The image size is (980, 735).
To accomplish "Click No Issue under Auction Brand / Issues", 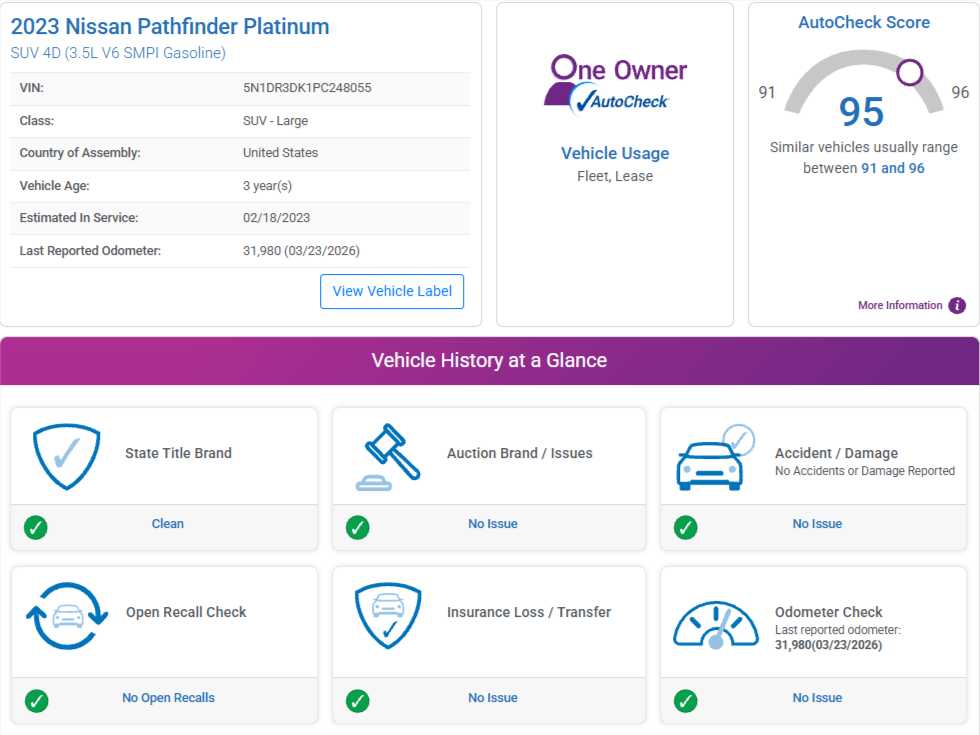I will pyautogui.click(x=492, y=524).
